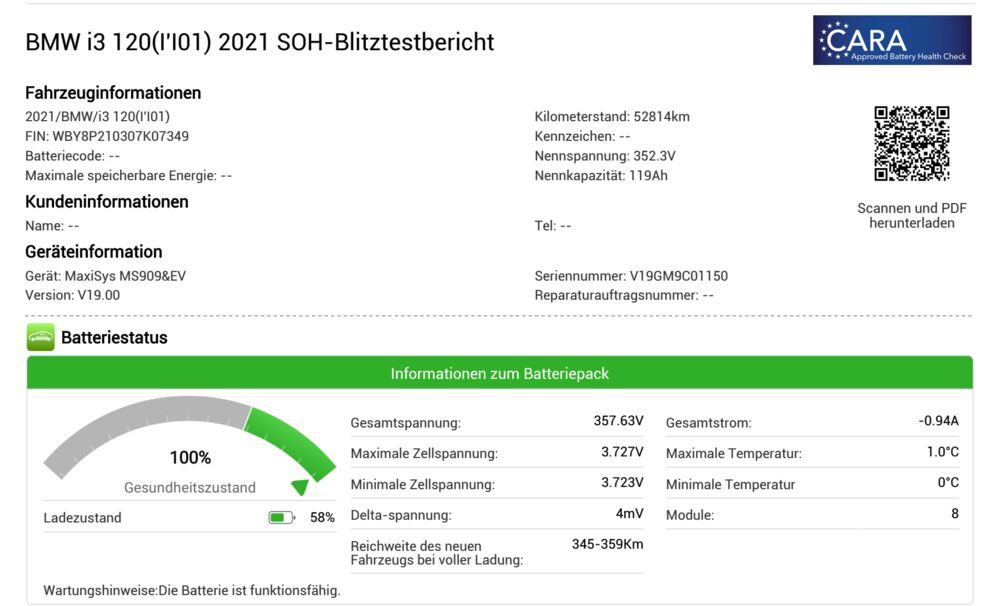Click the Kilometerstand 52814km entry
1000x606 pixels.
pos(612,116)
